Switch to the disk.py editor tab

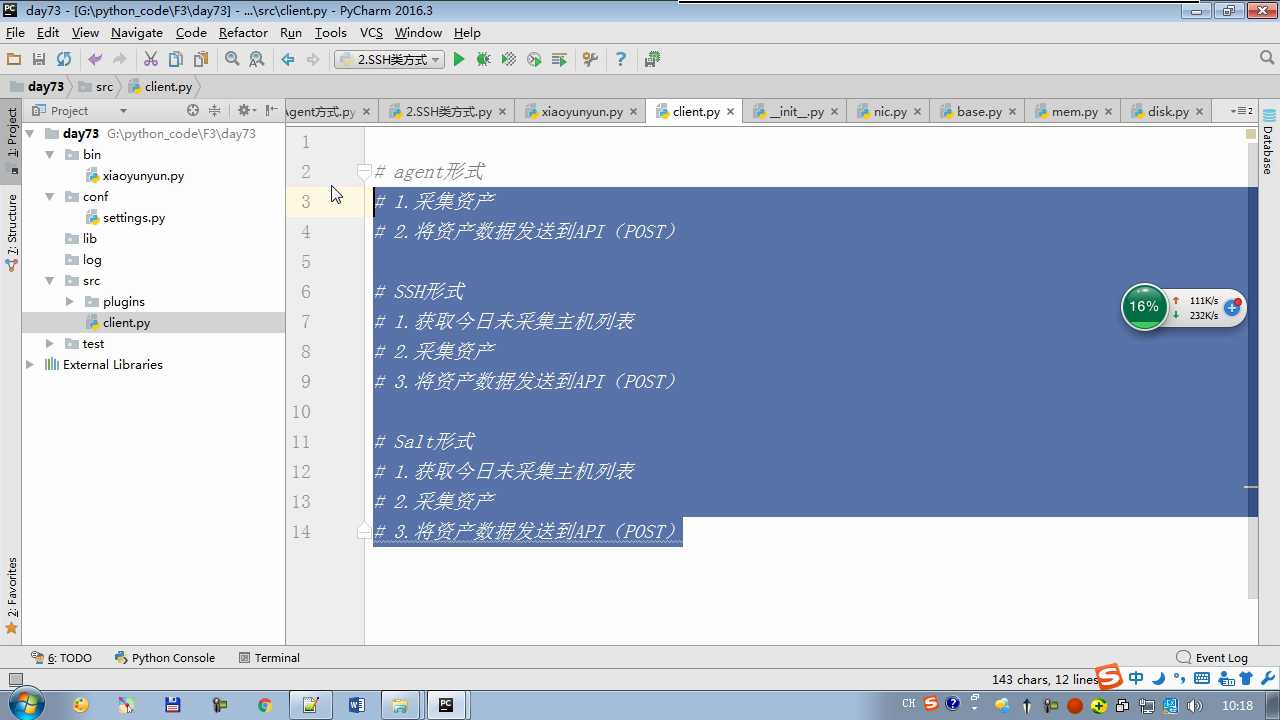[x=1167, y=112]
